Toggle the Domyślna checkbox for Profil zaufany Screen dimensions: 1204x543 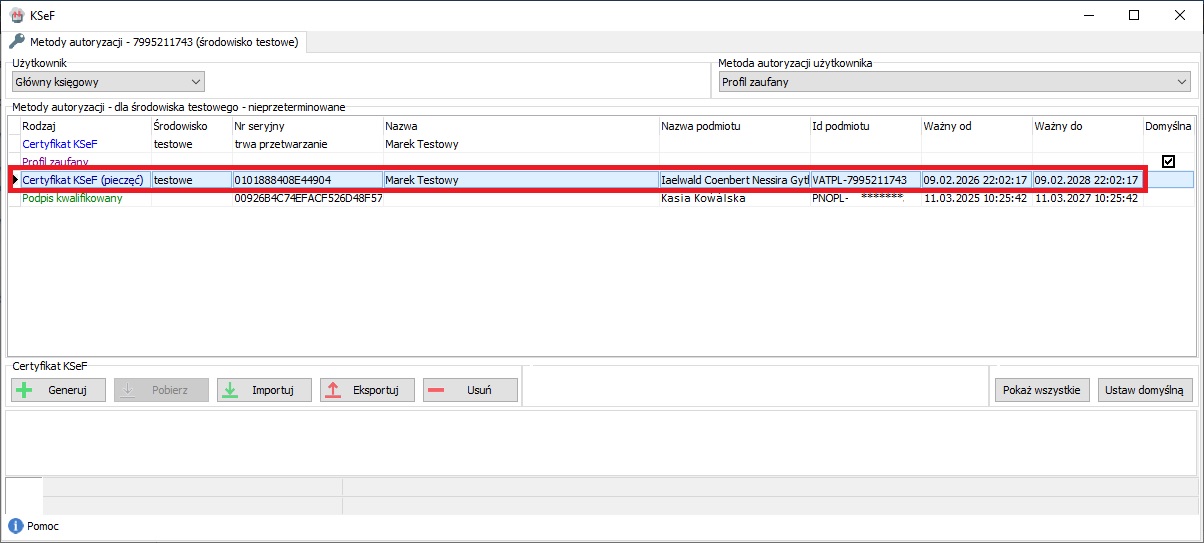(1167, 161)
